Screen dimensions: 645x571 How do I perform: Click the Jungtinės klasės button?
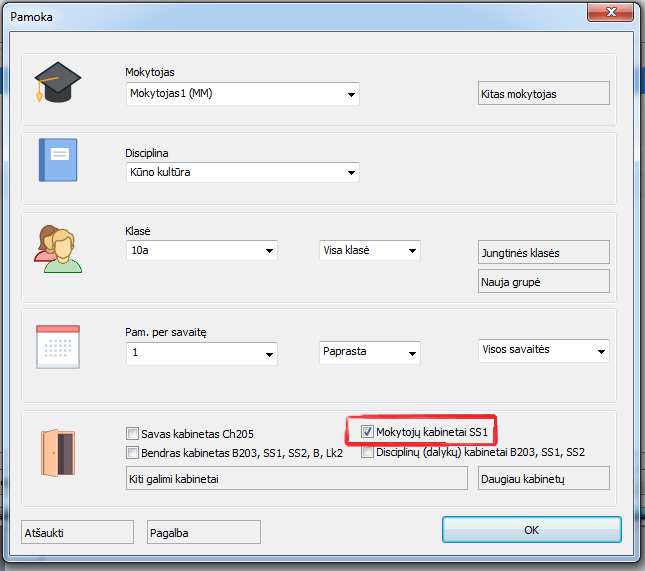pos(544,253)
